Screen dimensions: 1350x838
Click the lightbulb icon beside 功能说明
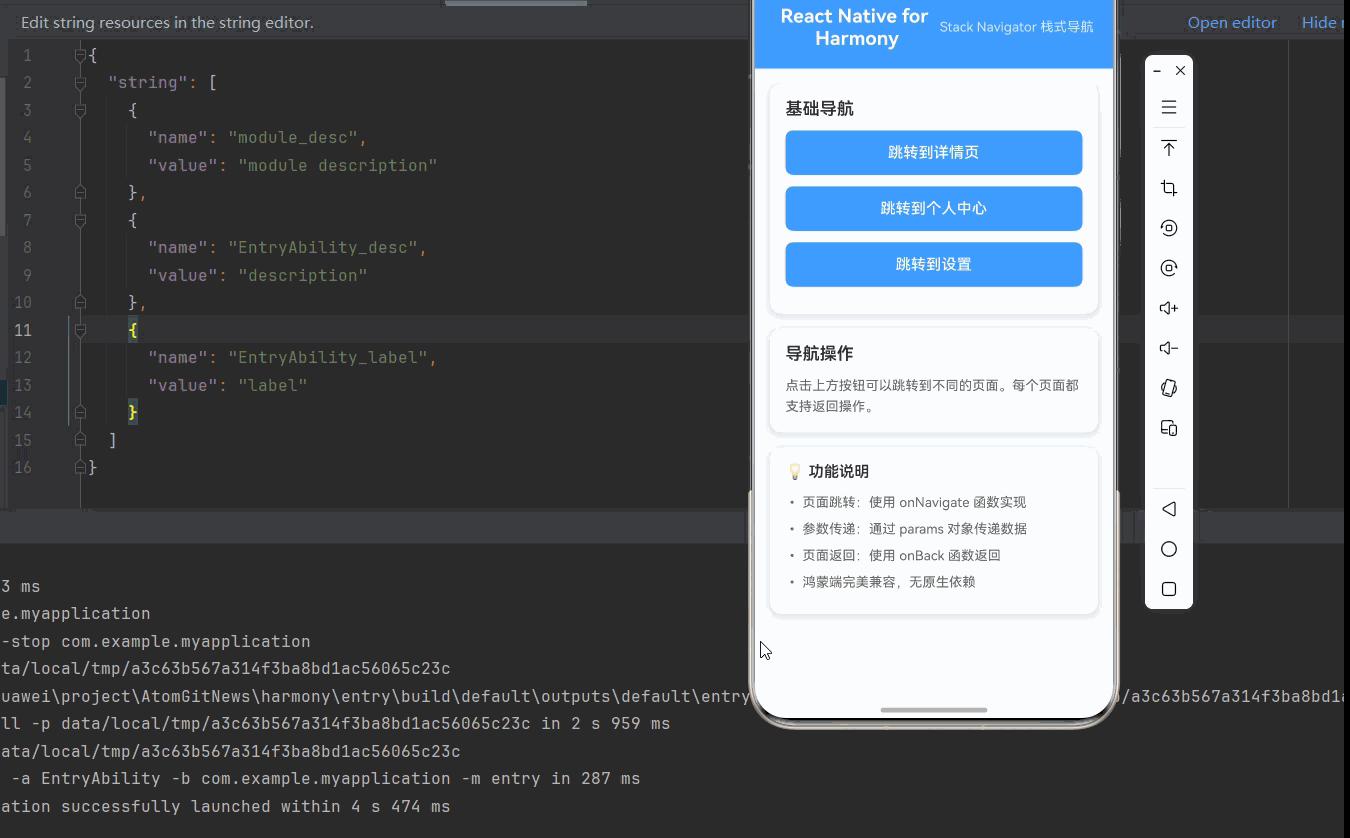point(795,471)
